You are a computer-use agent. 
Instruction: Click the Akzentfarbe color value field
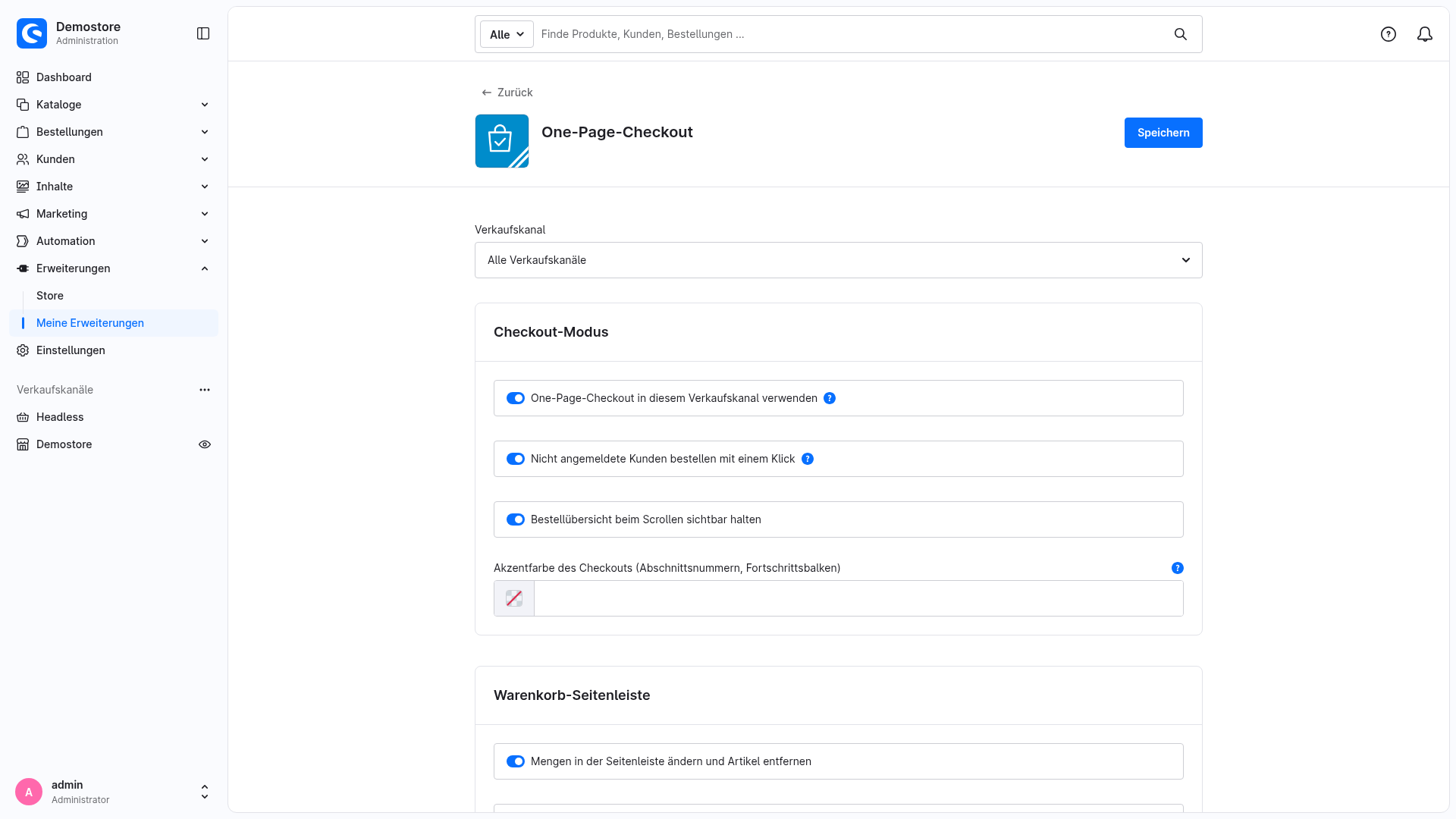coord(858,598)
